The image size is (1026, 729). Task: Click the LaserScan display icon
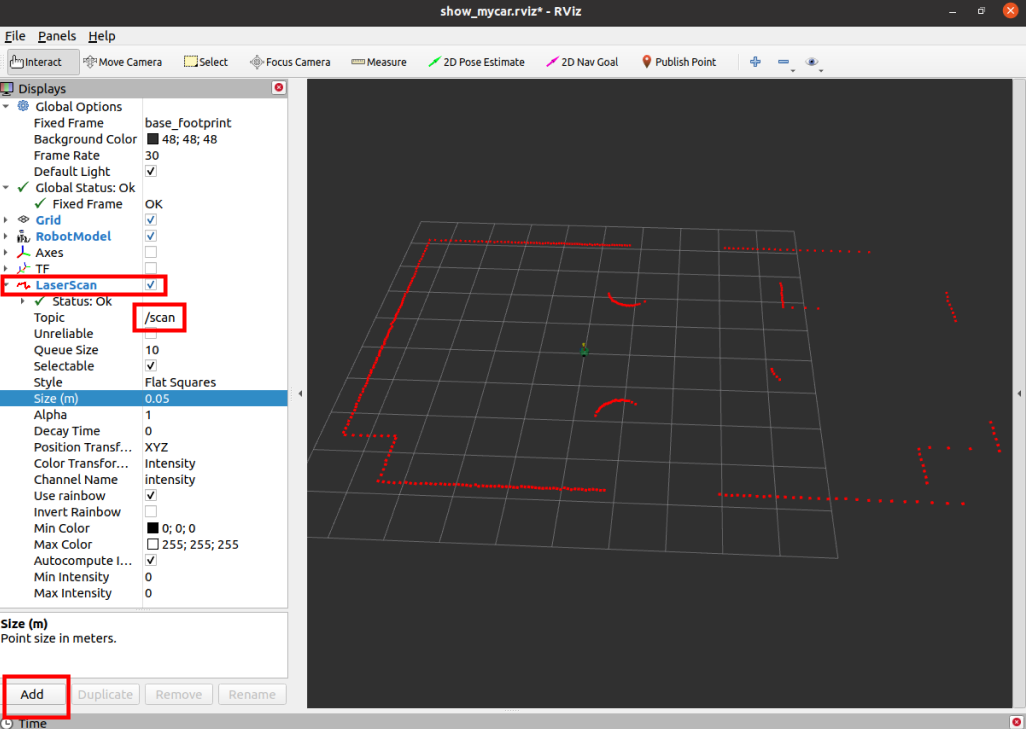[x=24, y=285]
